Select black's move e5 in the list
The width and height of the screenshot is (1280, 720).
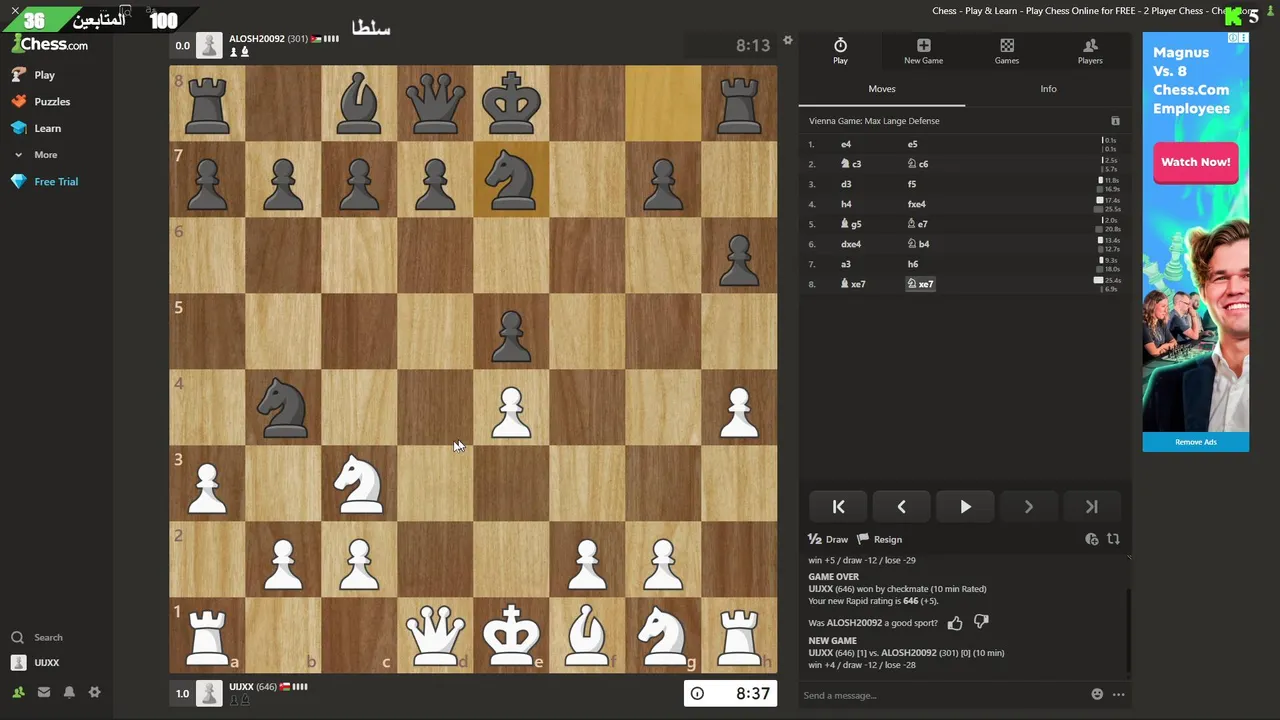click(x=912, y=144)
